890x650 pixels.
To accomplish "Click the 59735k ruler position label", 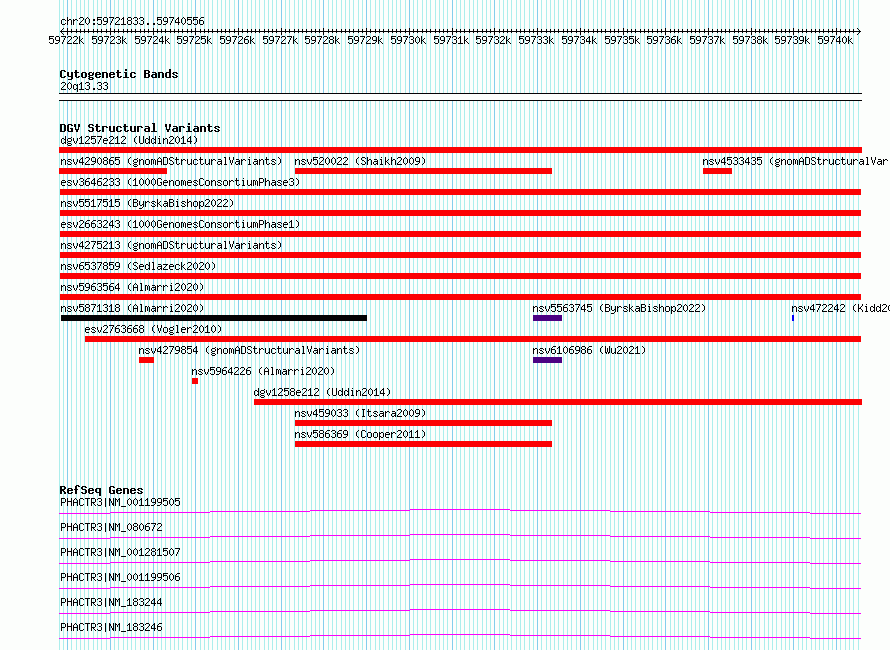I will [622, 40].
